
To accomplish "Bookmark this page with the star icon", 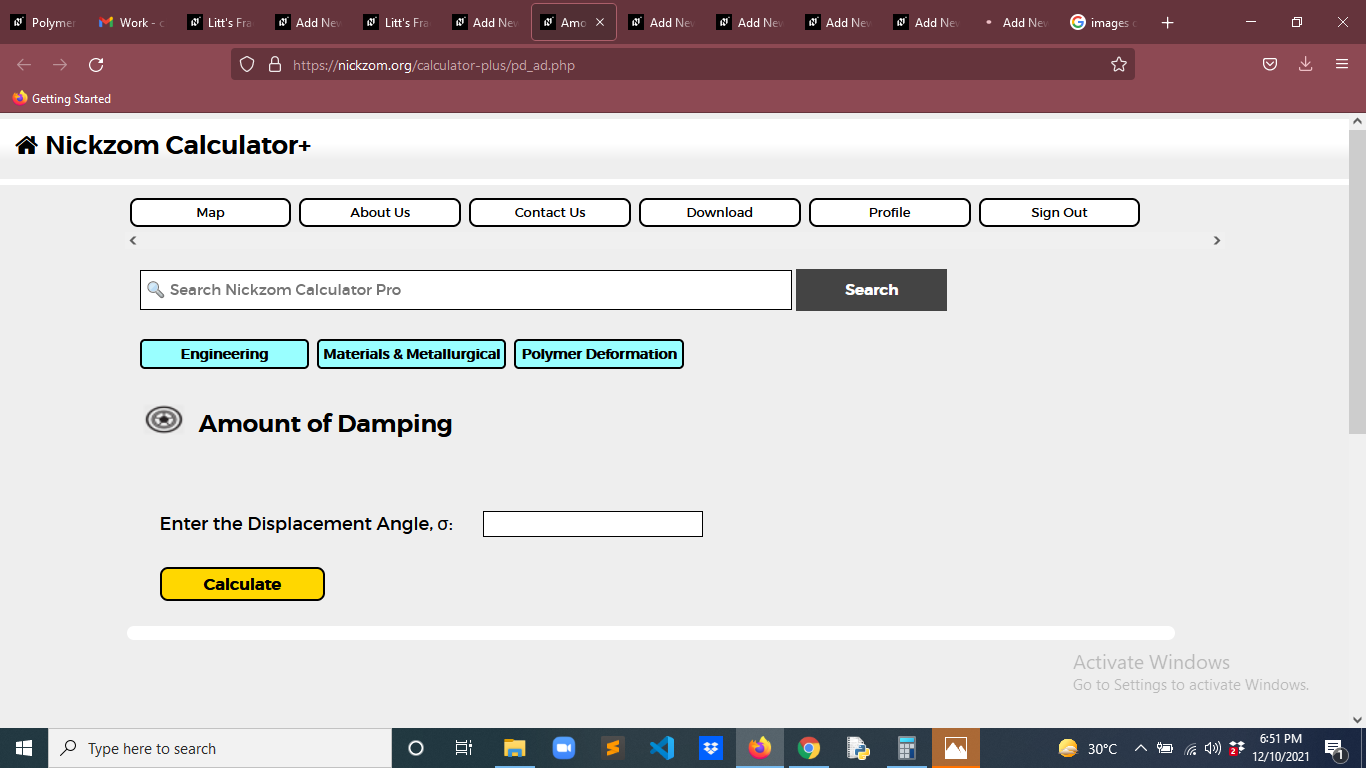I will point(1118,65).
